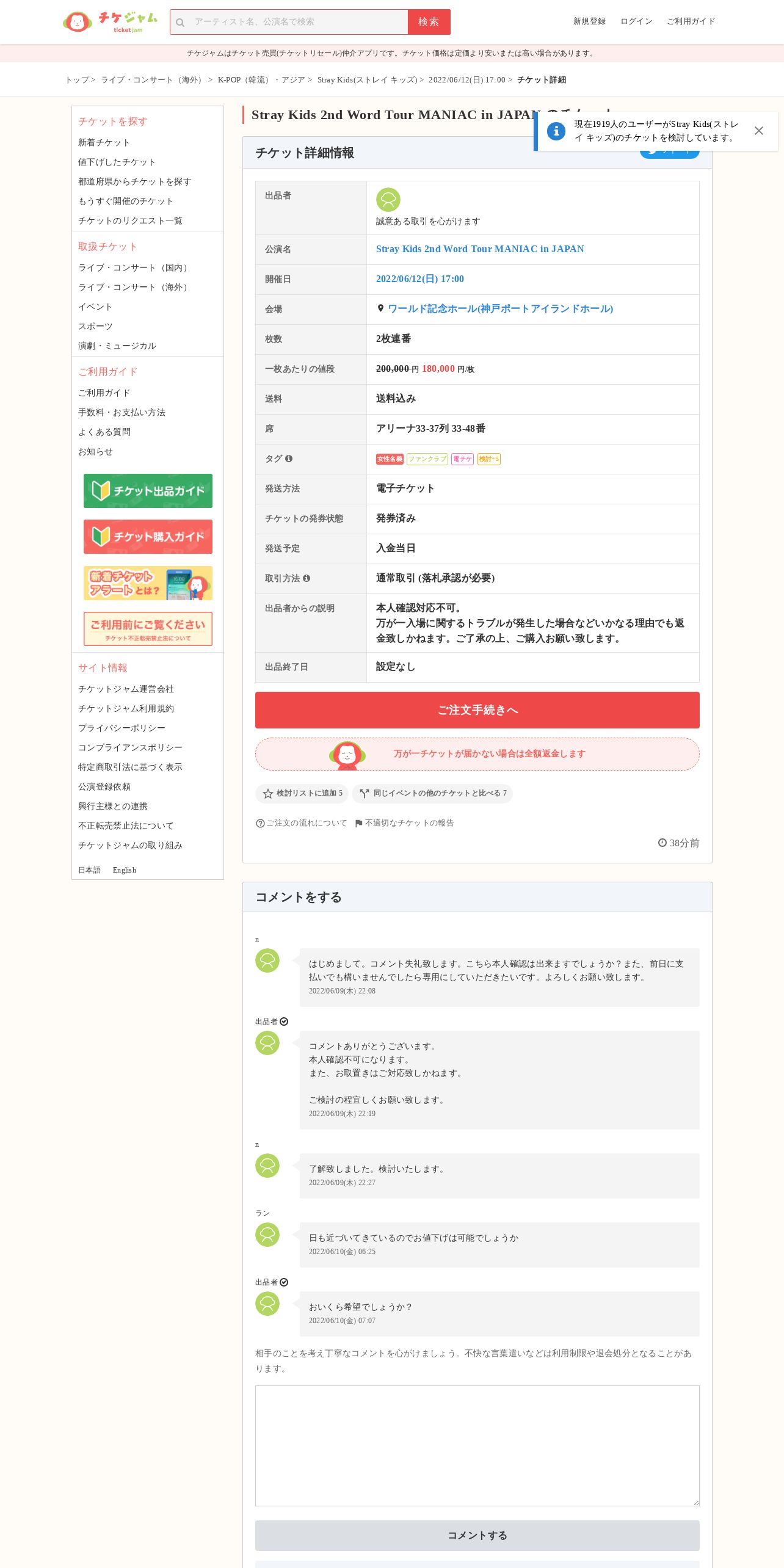Viewport: 784px width, 1568px height.
Task: Go to Stray Kids breadcrumb
Action: (x=367, y=80)
